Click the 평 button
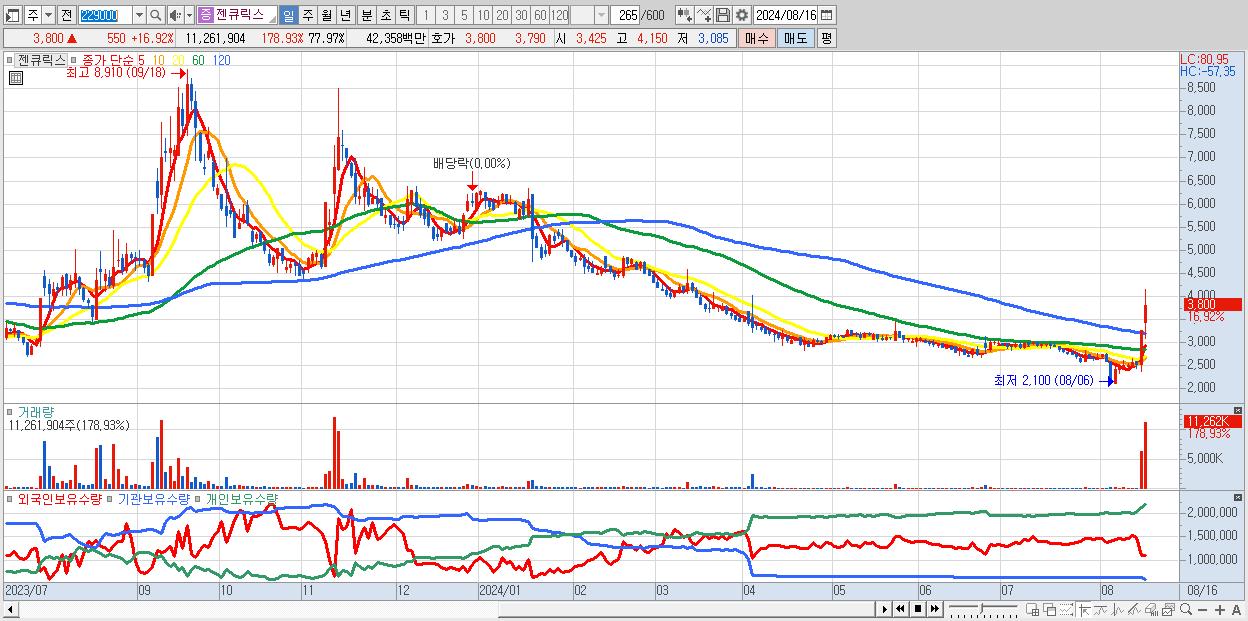This screenshot has width=1248, height=621. (x=826, y=38)
